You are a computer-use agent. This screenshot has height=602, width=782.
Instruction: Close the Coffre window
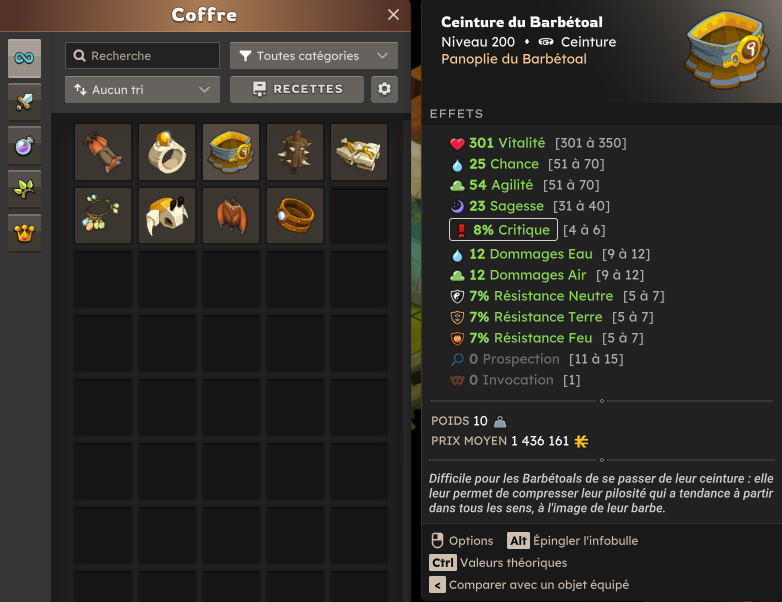coord(393,15)
